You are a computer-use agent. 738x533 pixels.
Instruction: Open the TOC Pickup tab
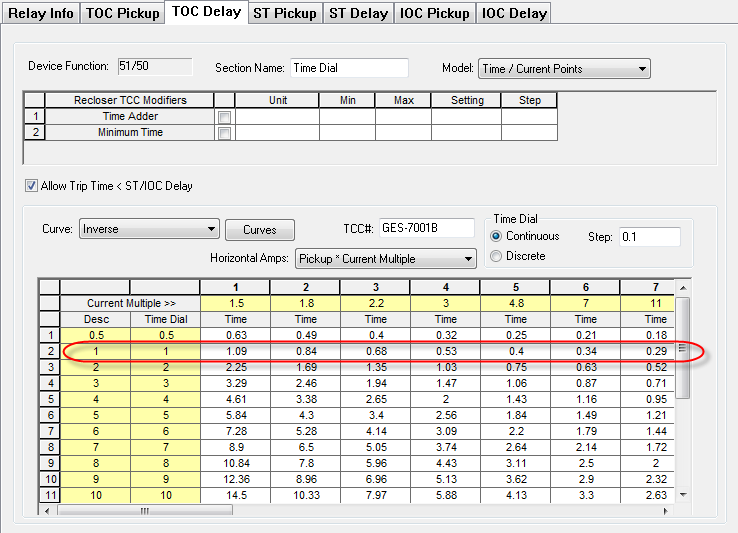[123, 13]
